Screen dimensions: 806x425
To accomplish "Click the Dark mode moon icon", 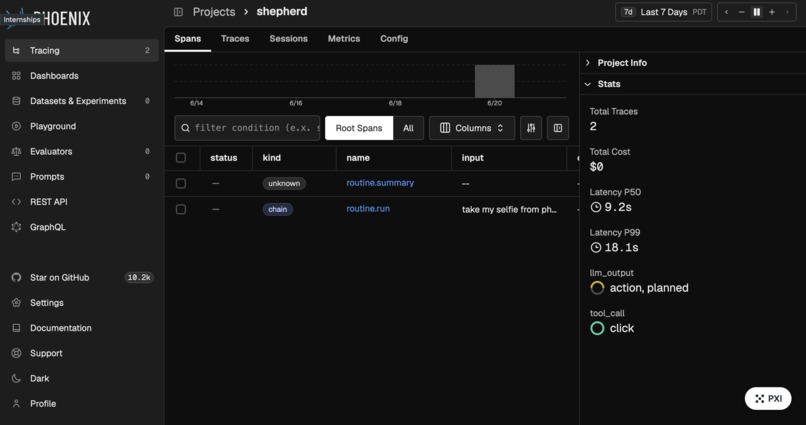I will (16, 378).
